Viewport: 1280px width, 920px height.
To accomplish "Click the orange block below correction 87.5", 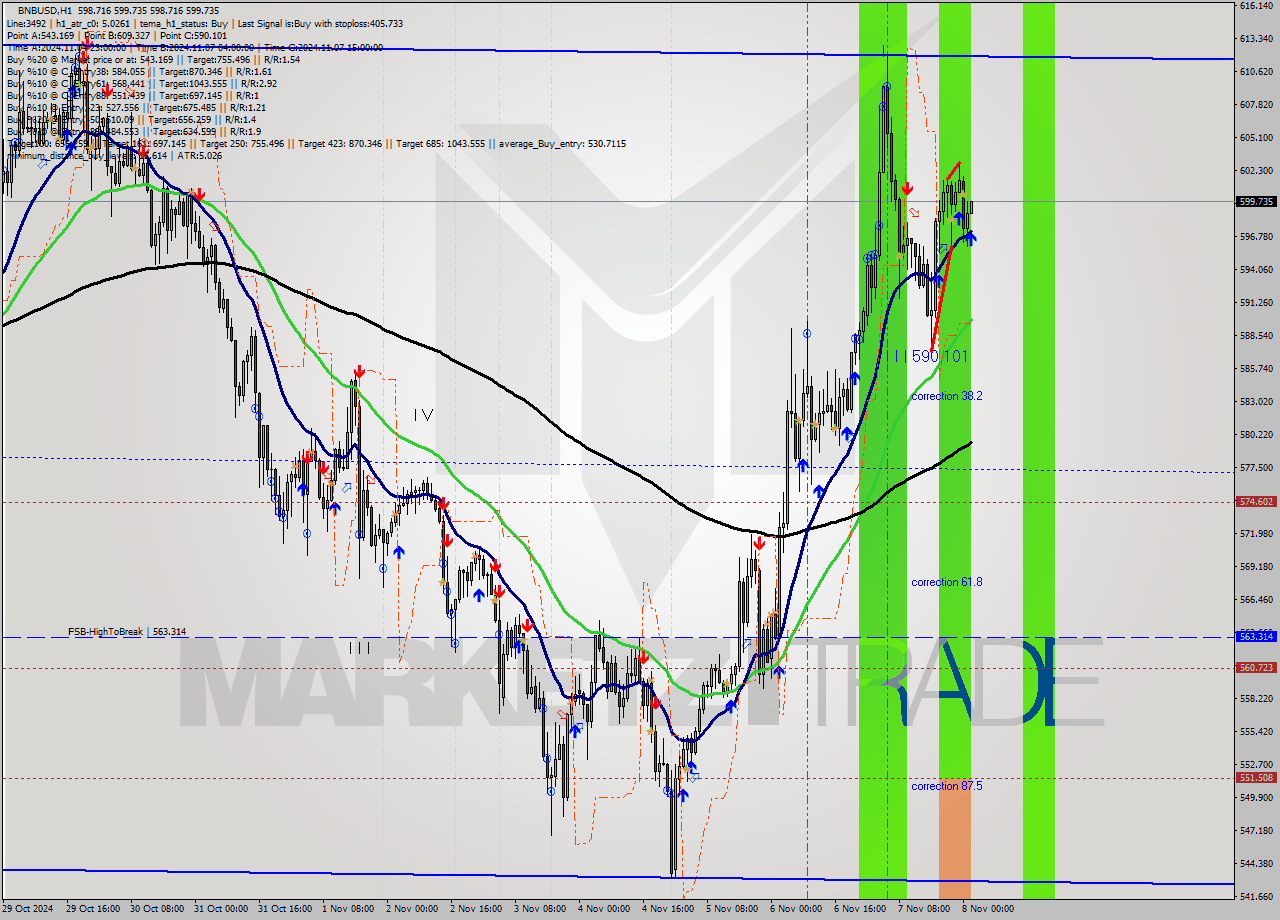I will [x=955, y=838].
